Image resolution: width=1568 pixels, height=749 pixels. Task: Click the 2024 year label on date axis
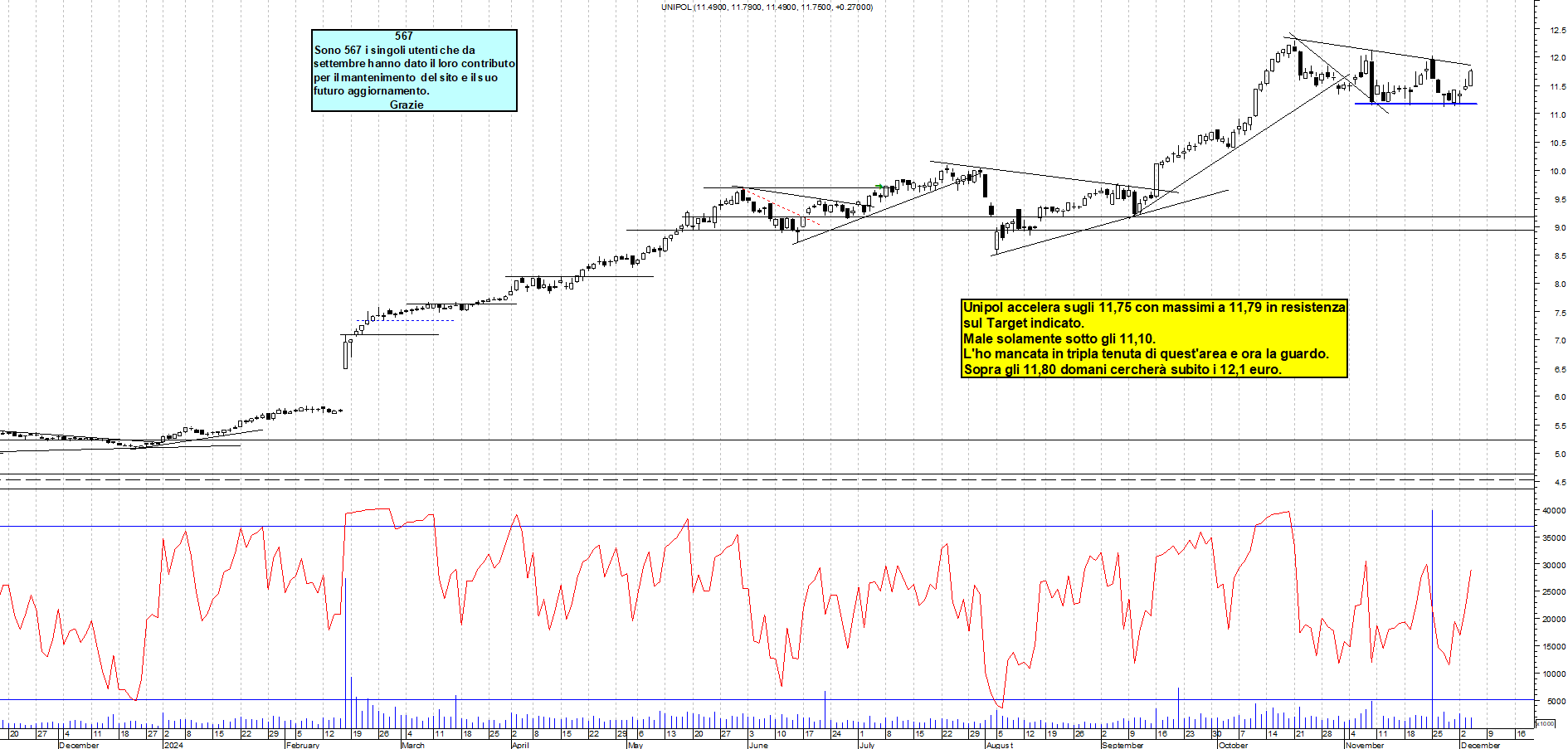[173, 745]
